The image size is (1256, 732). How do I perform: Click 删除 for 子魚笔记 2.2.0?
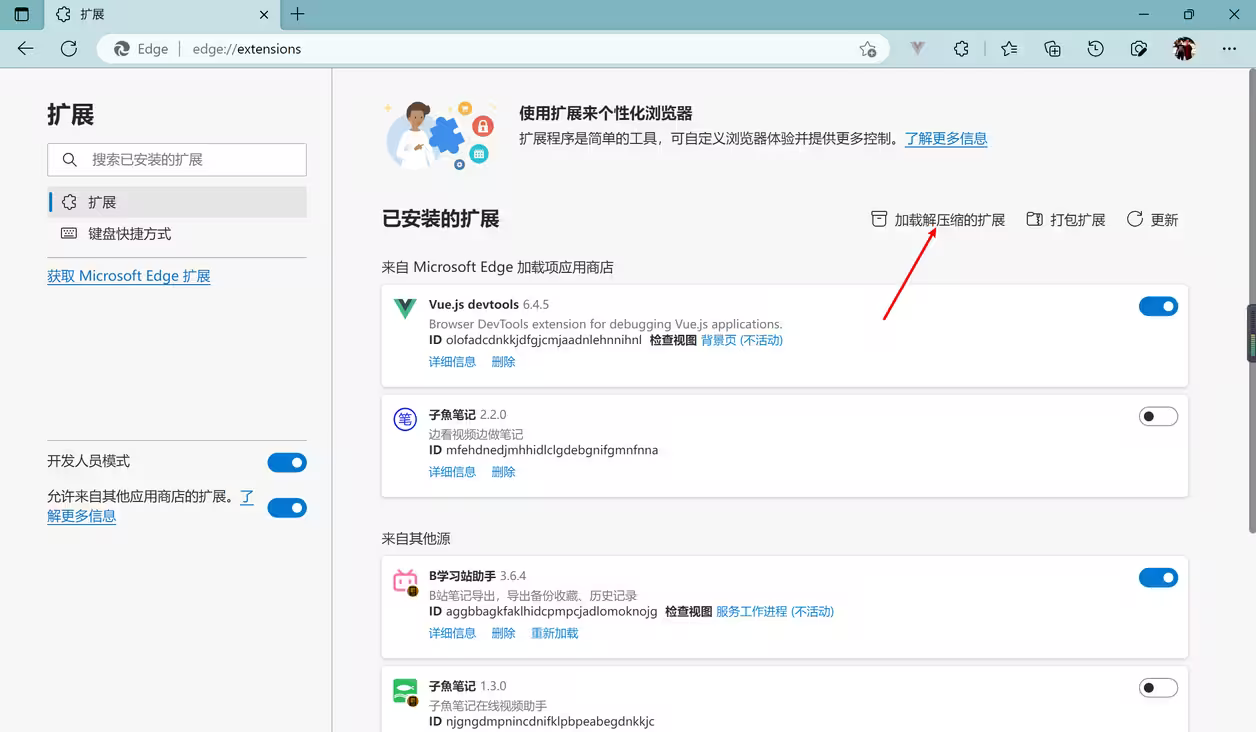pyautogui.click(x=503, y=472)
